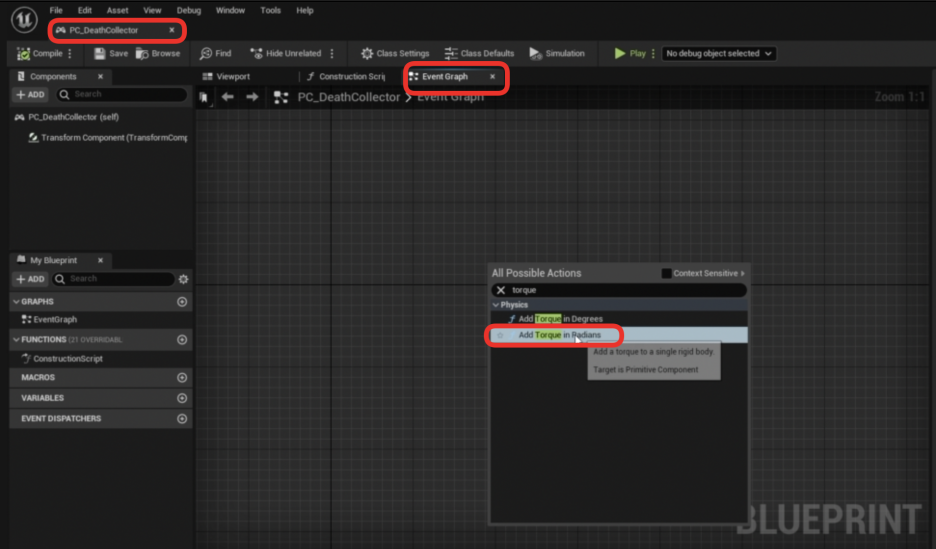936x549 pixels.
Task: Switch to the Viewport tab
Action: pyautogui.click(x=226, y=76)
